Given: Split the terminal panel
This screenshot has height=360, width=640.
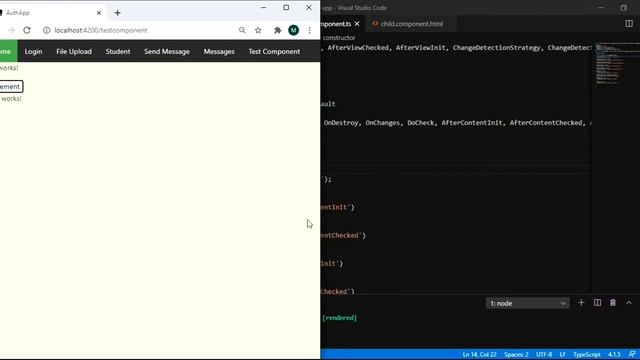Looking at the screenshot, I should point(597,303).
